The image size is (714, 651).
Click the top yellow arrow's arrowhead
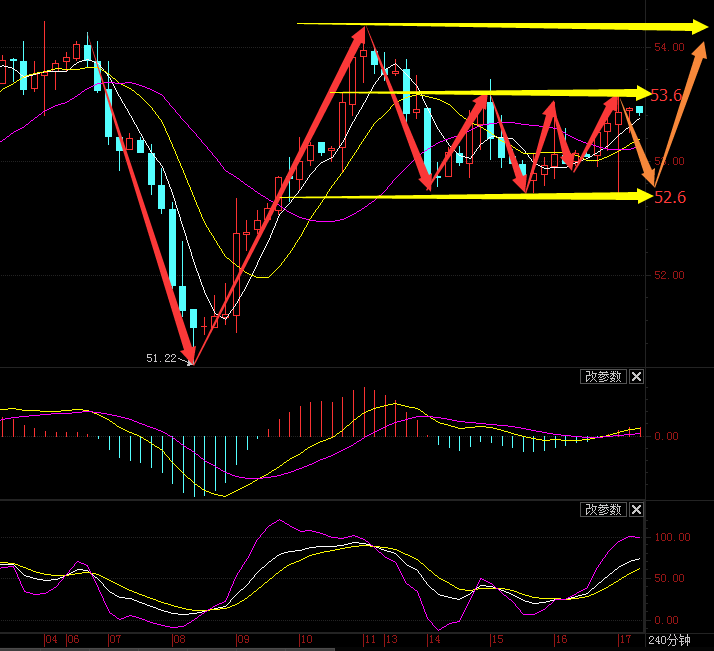(x=688, y=26)
